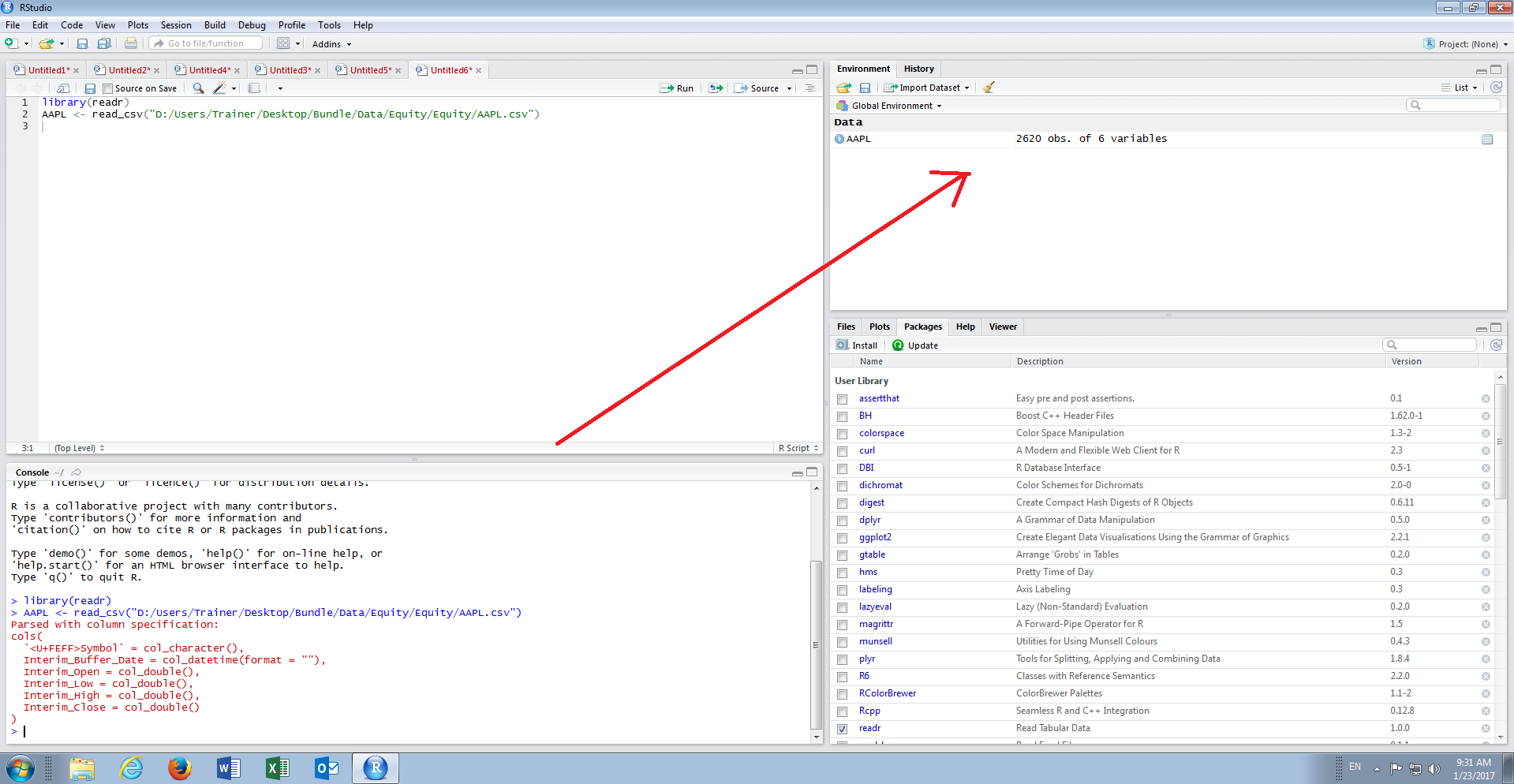The height and width of the screenshot is (784, 1514).
Task: Close the Untitled6 tab
Action: pos(478,70)
